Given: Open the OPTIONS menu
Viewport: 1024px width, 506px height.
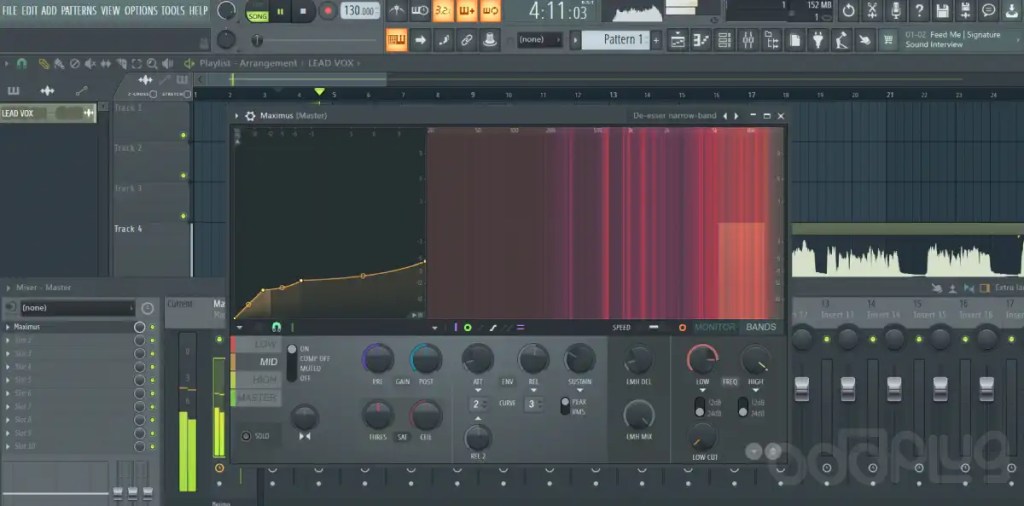Looking at the screenshot, I should coord(140,10).
